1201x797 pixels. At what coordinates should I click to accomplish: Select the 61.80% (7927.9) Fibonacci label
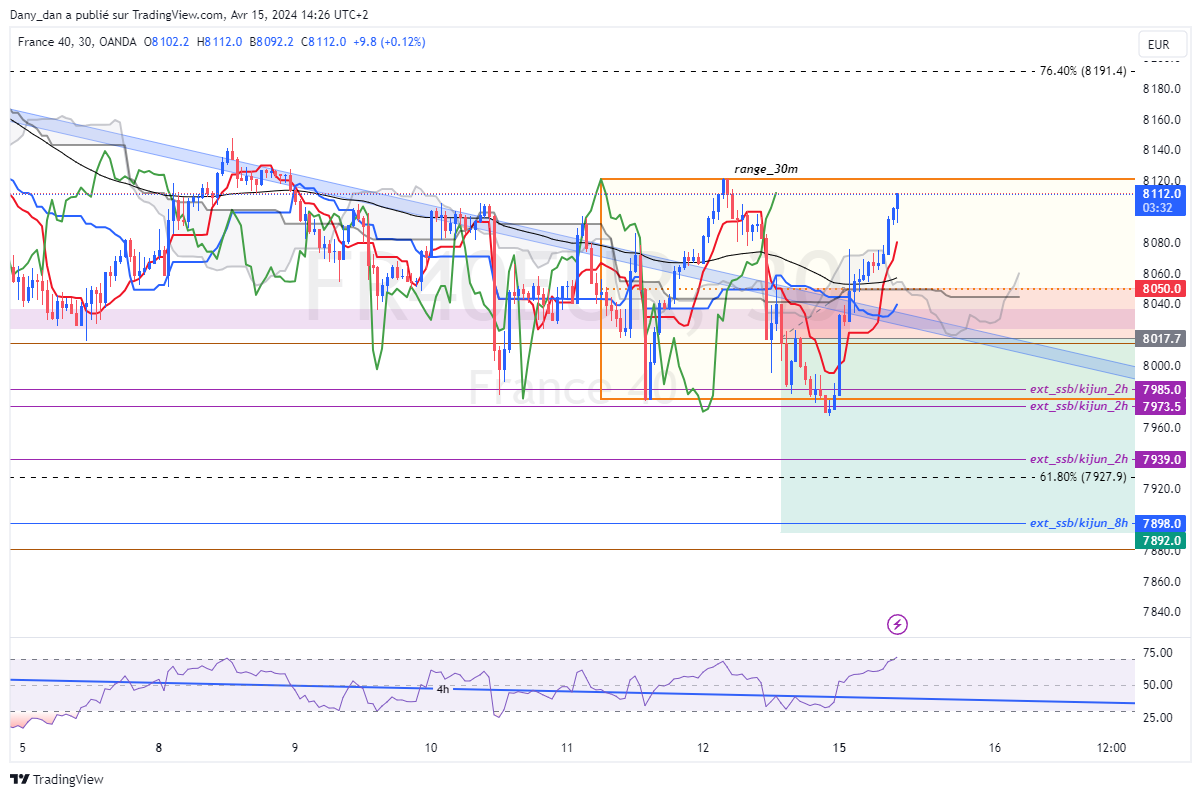(x=1084, y=477)
